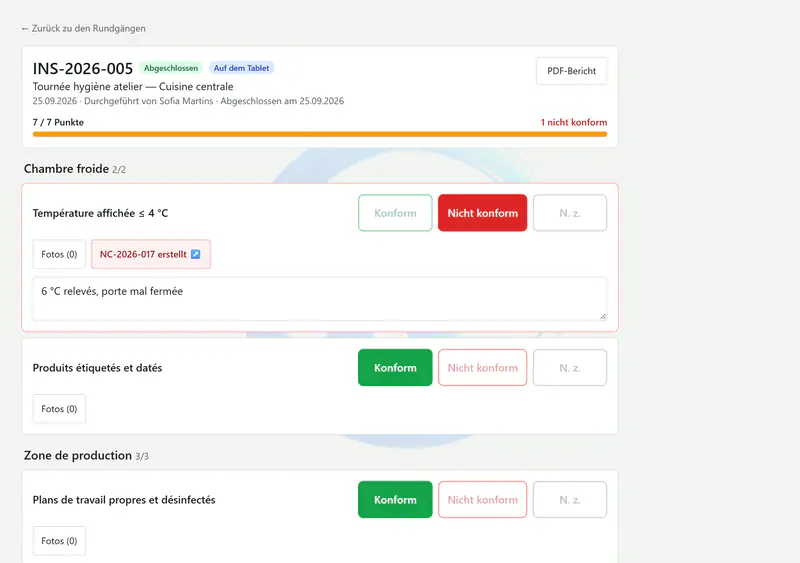Open Fotos (0) for Produits étiquetés et datés
800x563 pixels.
click(59, 409)
